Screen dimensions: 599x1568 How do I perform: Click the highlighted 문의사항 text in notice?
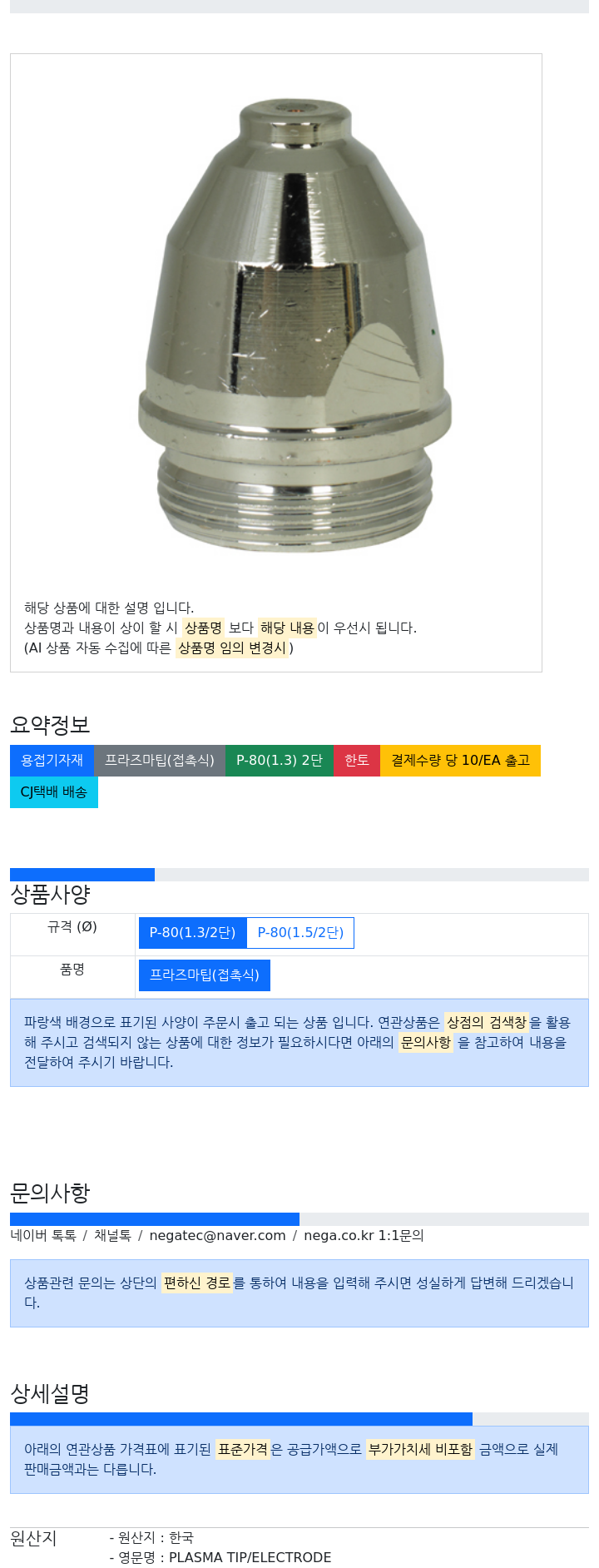426,1042
